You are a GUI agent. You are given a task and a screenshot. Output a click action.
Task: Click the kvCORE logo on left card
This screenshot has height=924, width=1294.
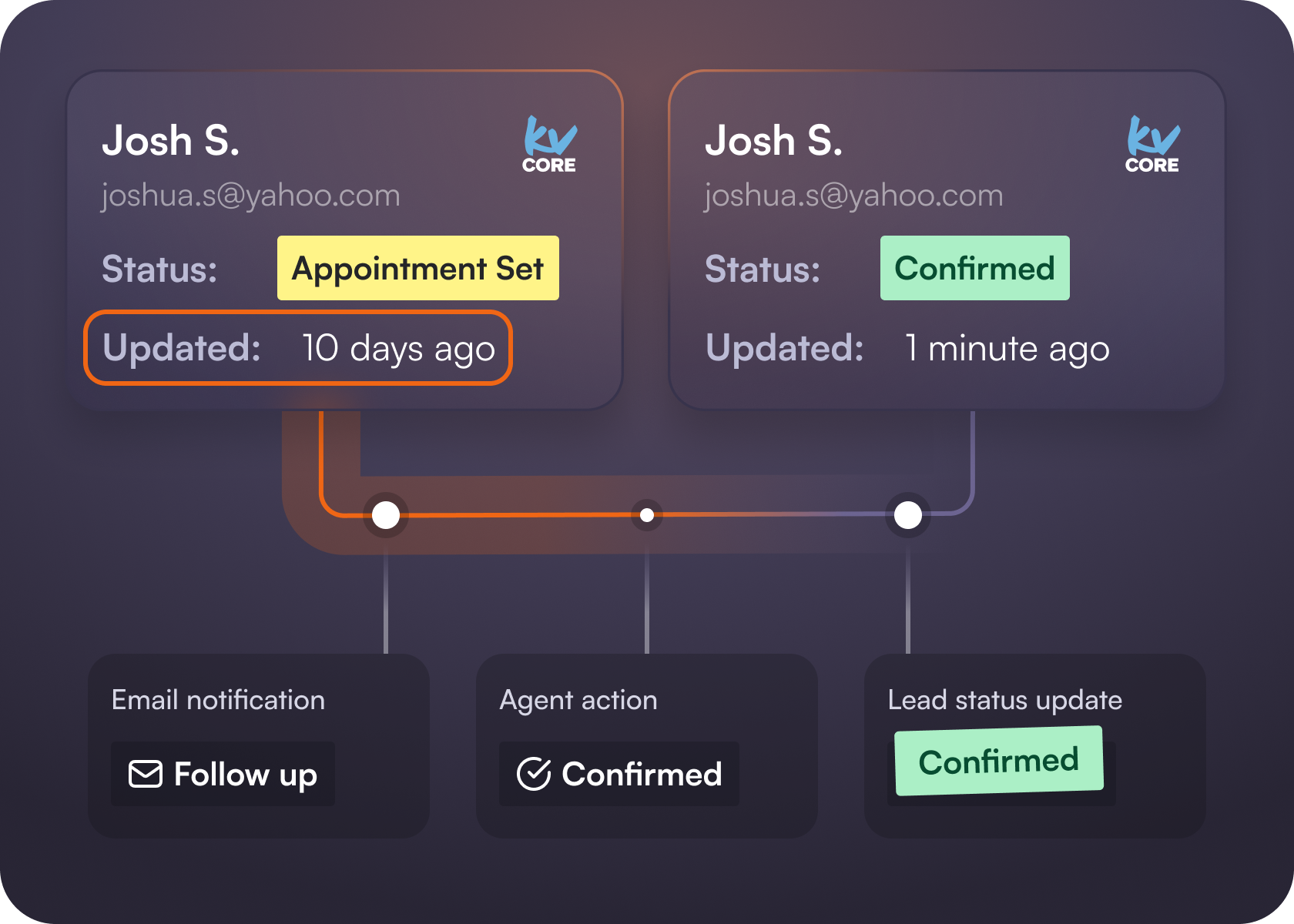click(549, 145)
